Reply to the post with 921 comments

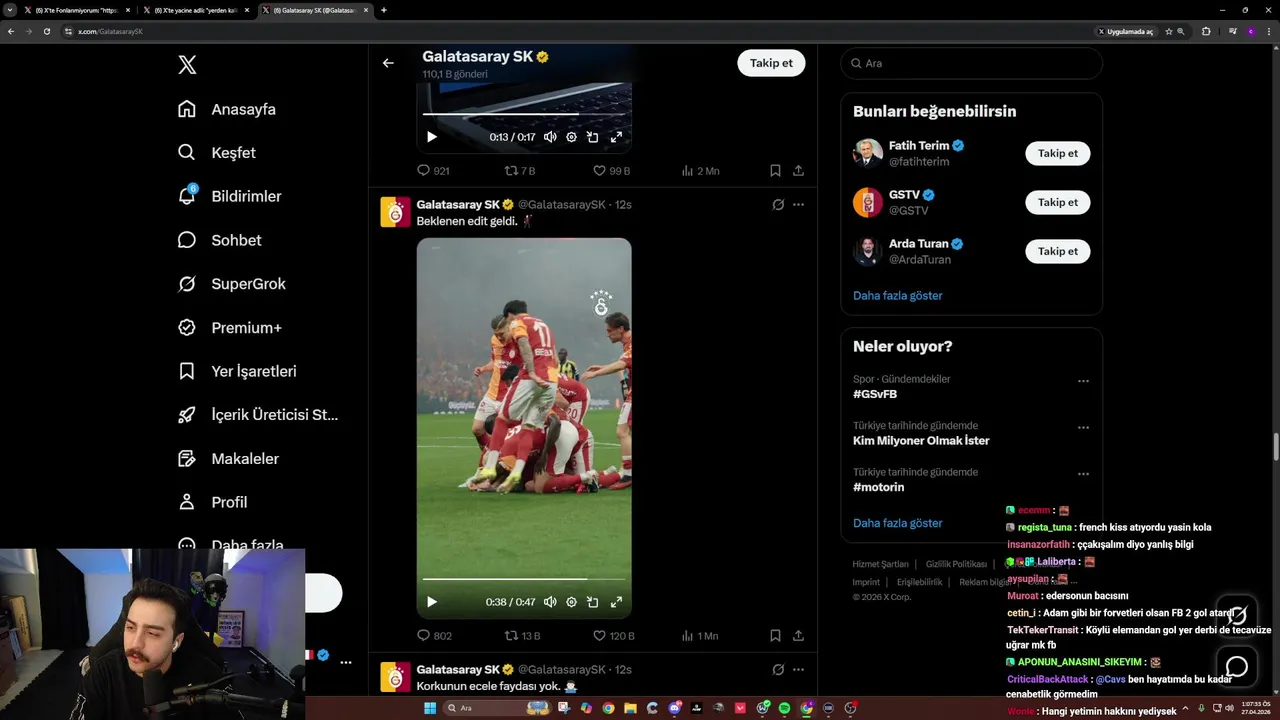[433, 171]
